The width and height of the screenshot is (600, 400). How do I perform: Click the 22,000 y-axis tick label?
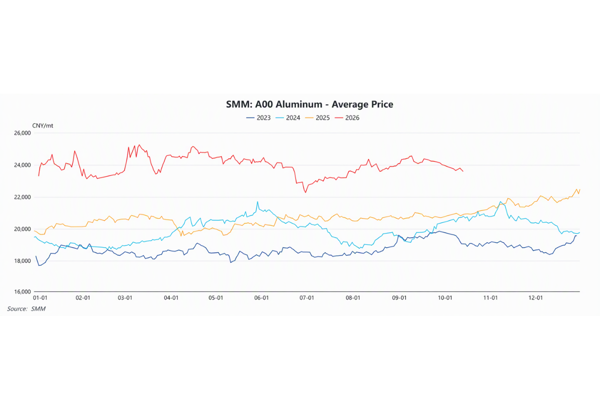[22, 197]
